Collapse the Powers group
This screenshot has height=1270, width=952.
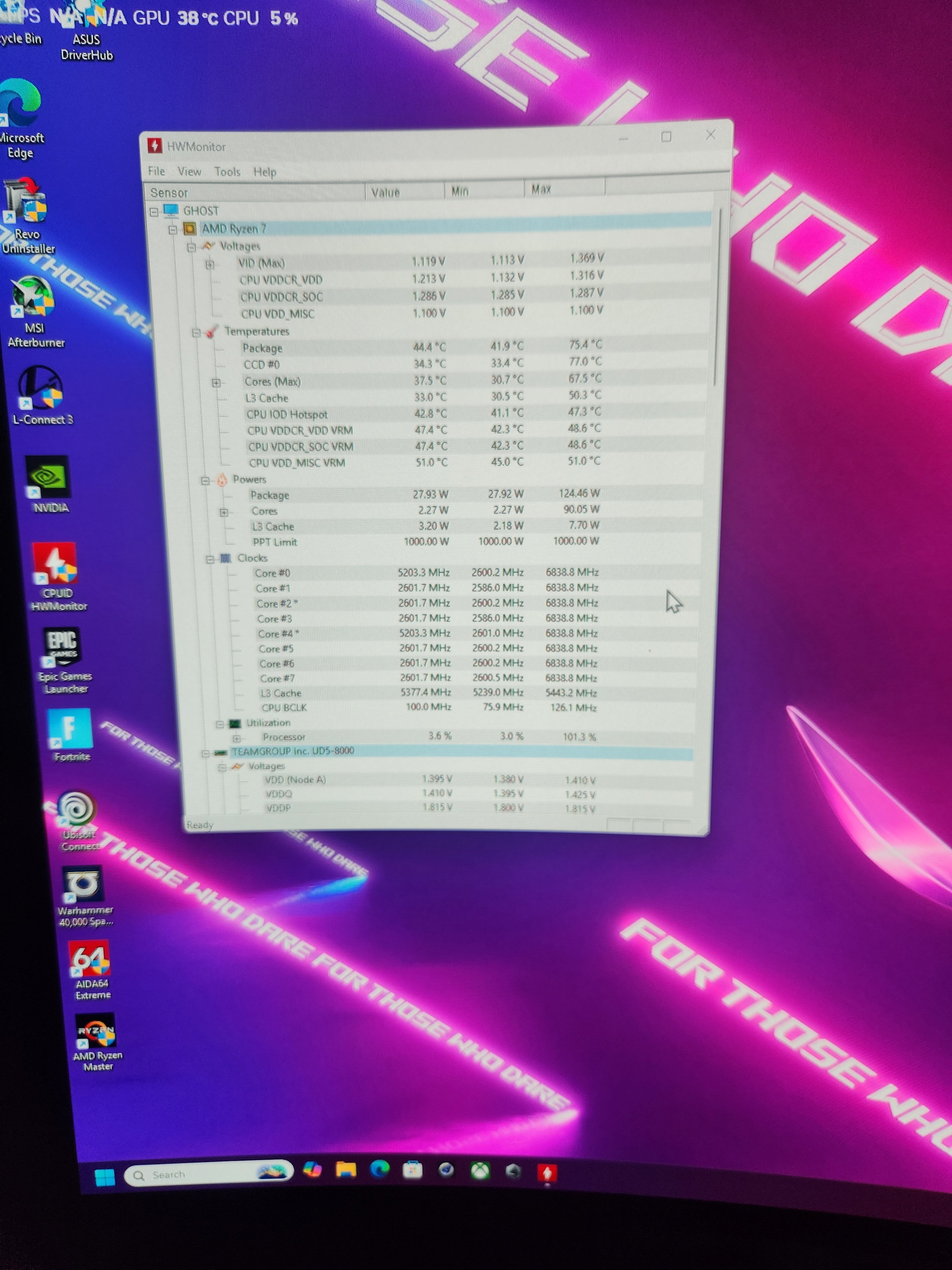[x=205, y=481]
